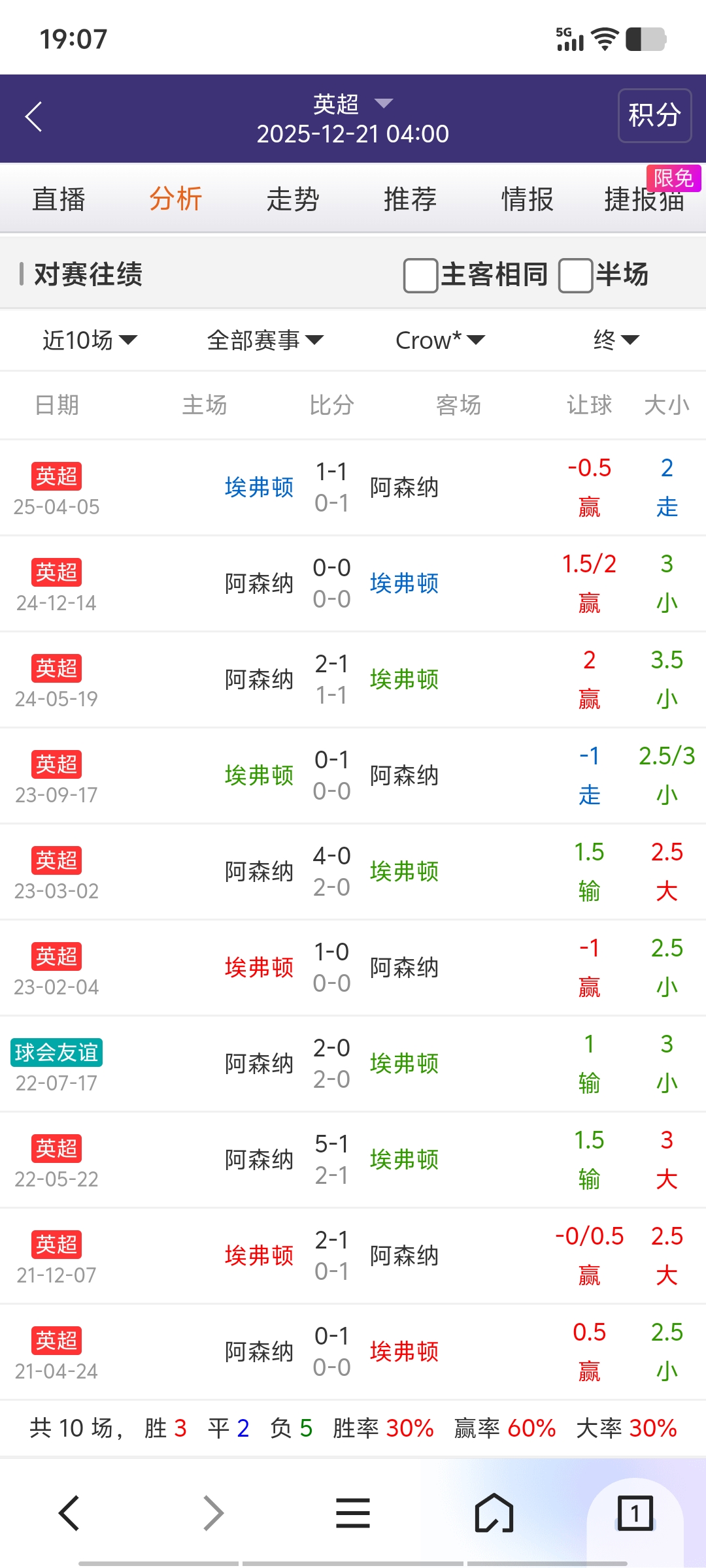Expand the 近10场 dropdown
Screen dimensions: 706x1568
90,340
